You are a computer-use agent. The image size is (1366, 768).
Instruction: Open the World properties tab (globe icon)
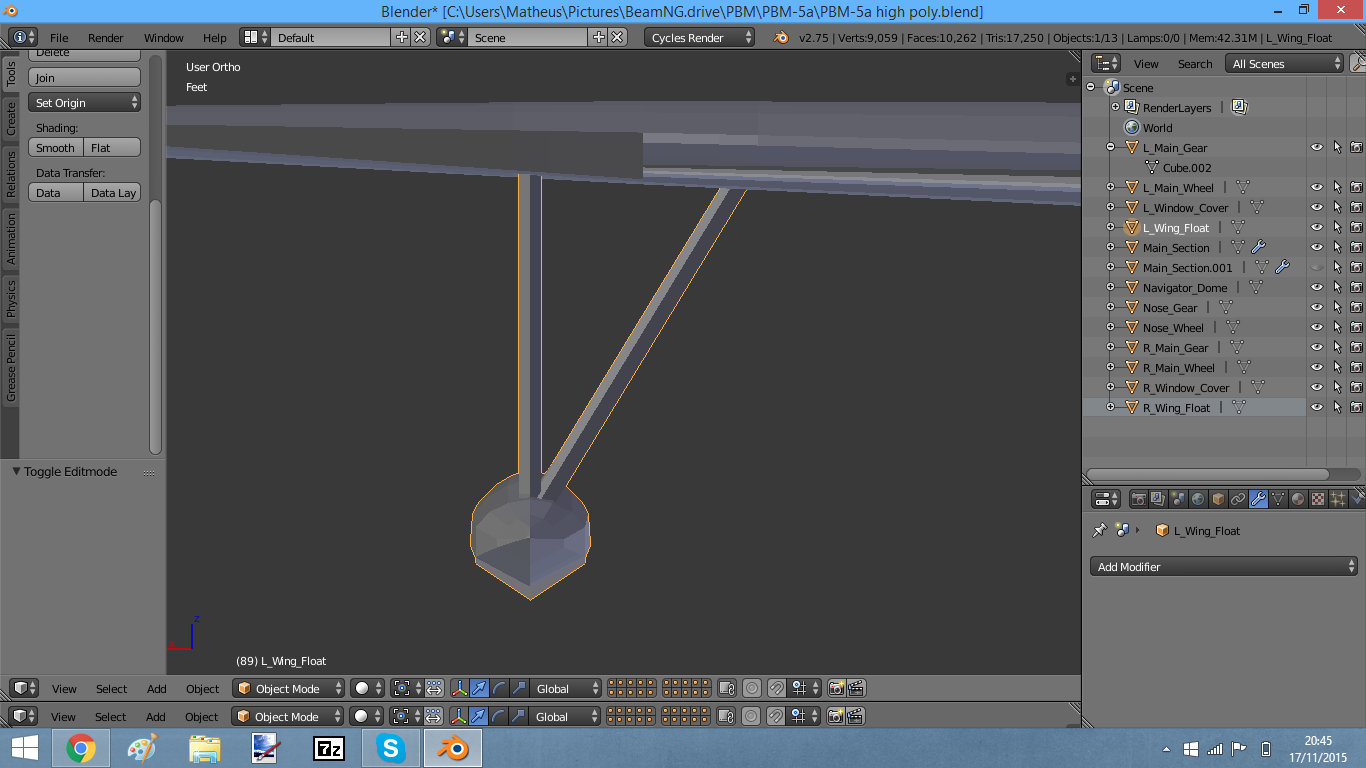click(1198, 499)
